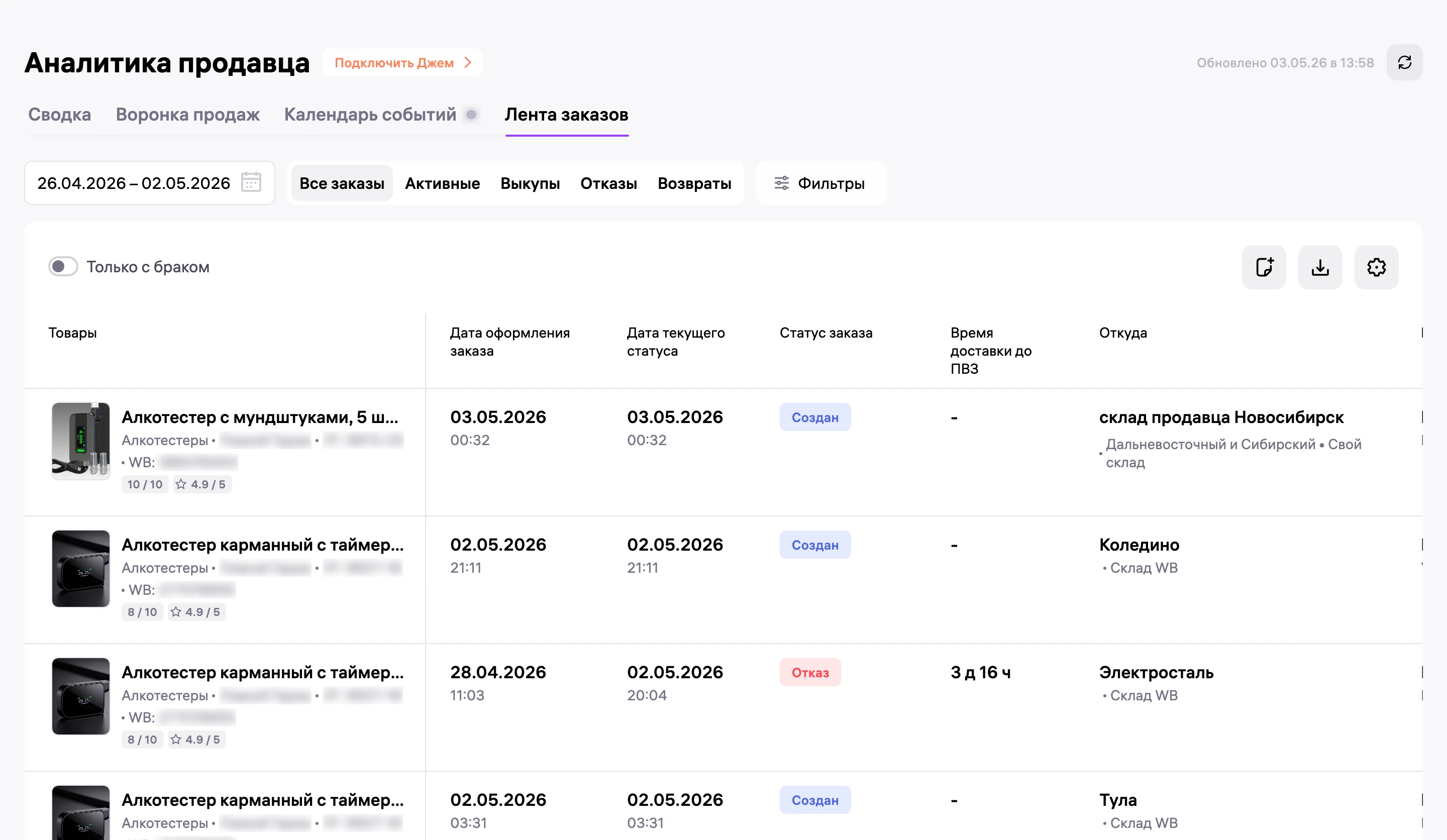The width and height of the screenshot is (1447, 840).
Task: Click the Создан status for Новосибирск order
Action: click(x=815, y=417)
